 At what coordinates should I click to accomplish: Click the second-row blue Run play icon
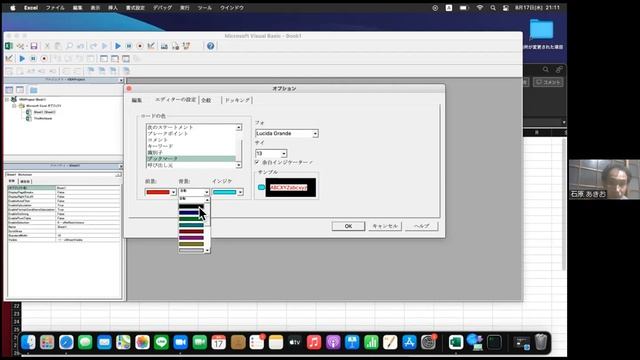[x=22, y=59]
